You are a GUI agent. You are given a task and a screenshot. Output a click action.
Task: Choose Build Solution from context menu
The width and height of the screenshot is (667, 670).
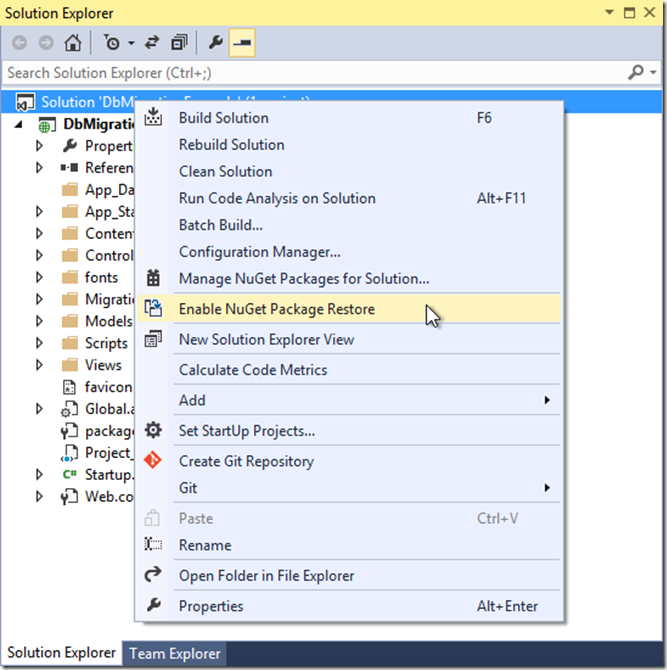coord(348,118)
